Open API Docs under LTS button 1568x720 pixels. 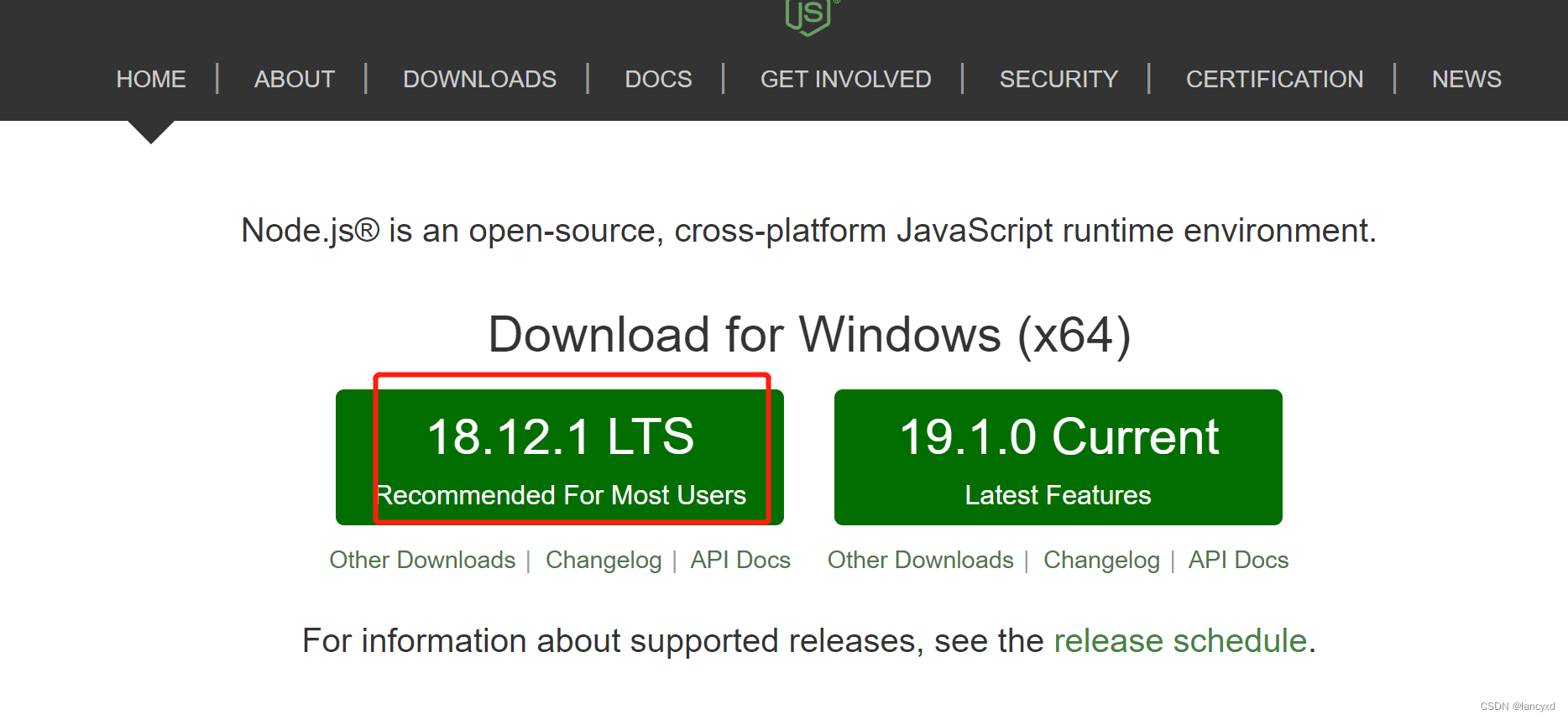click(740, 560)
